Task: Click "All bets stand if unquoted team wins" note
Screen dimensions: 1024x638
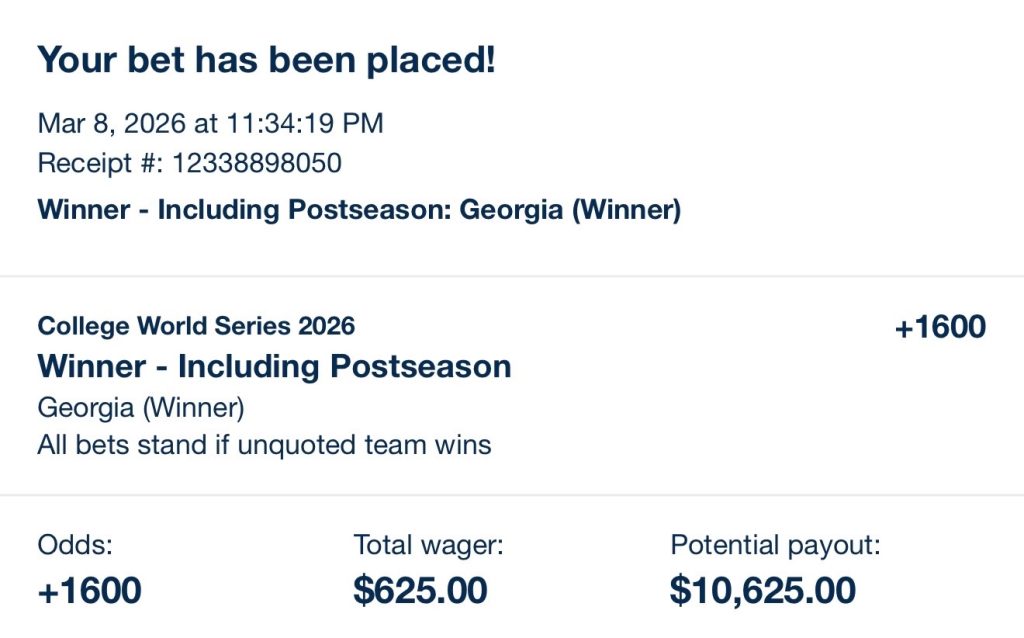Action: click(x=264, y=445)
